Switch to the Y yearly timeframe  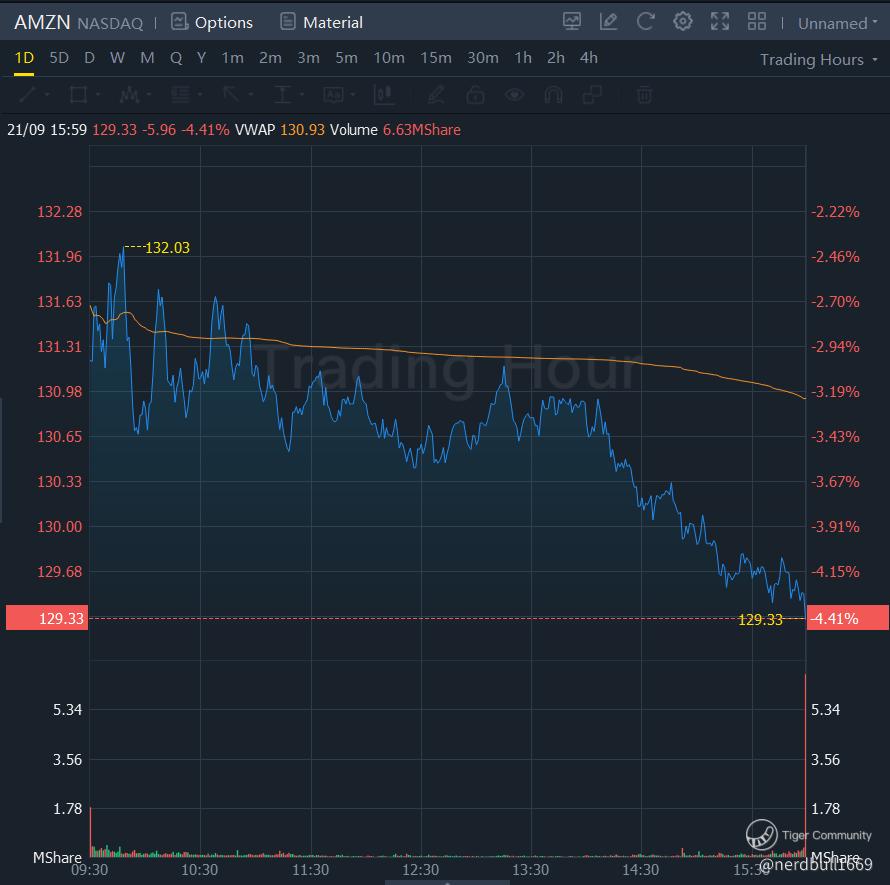[201, 58]
